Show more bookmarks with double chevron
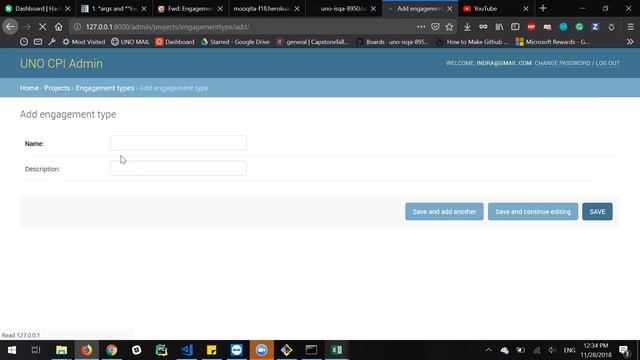640x360 pixels. tap(630, 42)
